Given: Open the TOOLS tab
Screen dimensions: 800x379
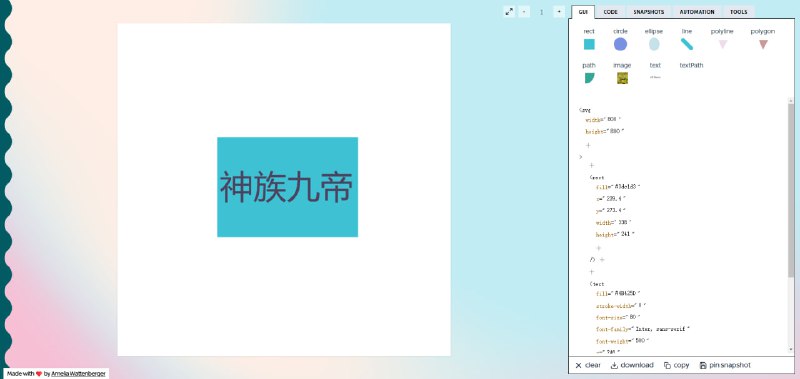Looking at the screenshot, I should click(x=738, y=12).
